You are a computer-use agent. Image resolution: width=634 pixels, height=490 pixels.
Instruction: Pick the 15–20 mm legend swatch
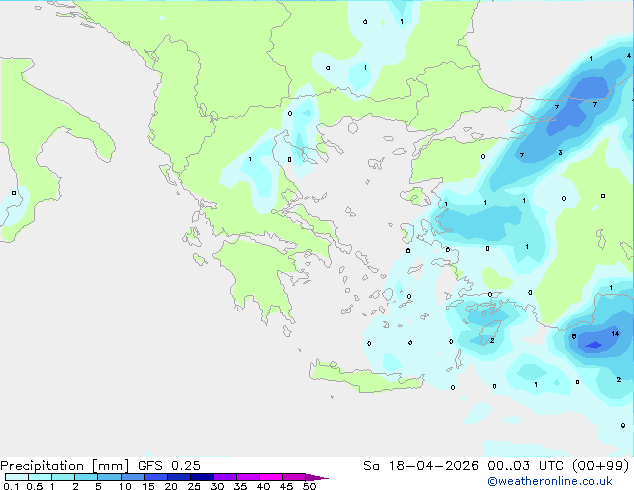click(x=155, y=477)
